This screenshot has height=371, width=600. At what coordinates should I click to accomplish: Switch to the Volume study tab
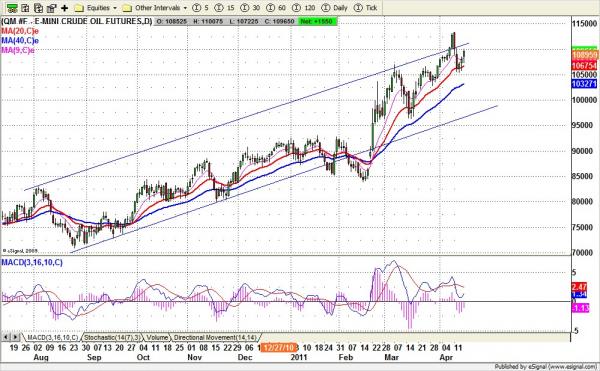[x=157, y=337]
